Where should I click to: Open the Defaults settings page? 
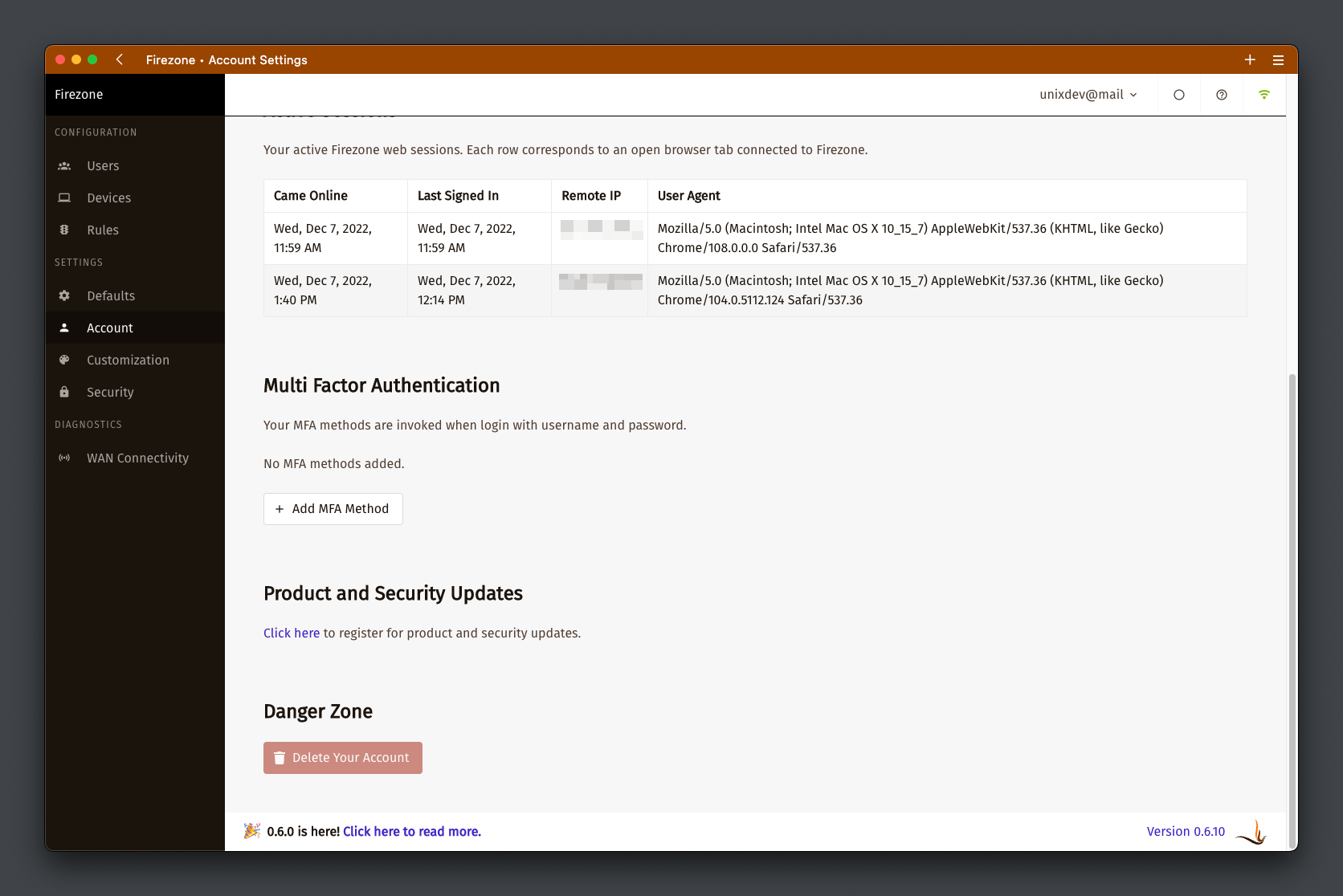click(x=135, y=296)
